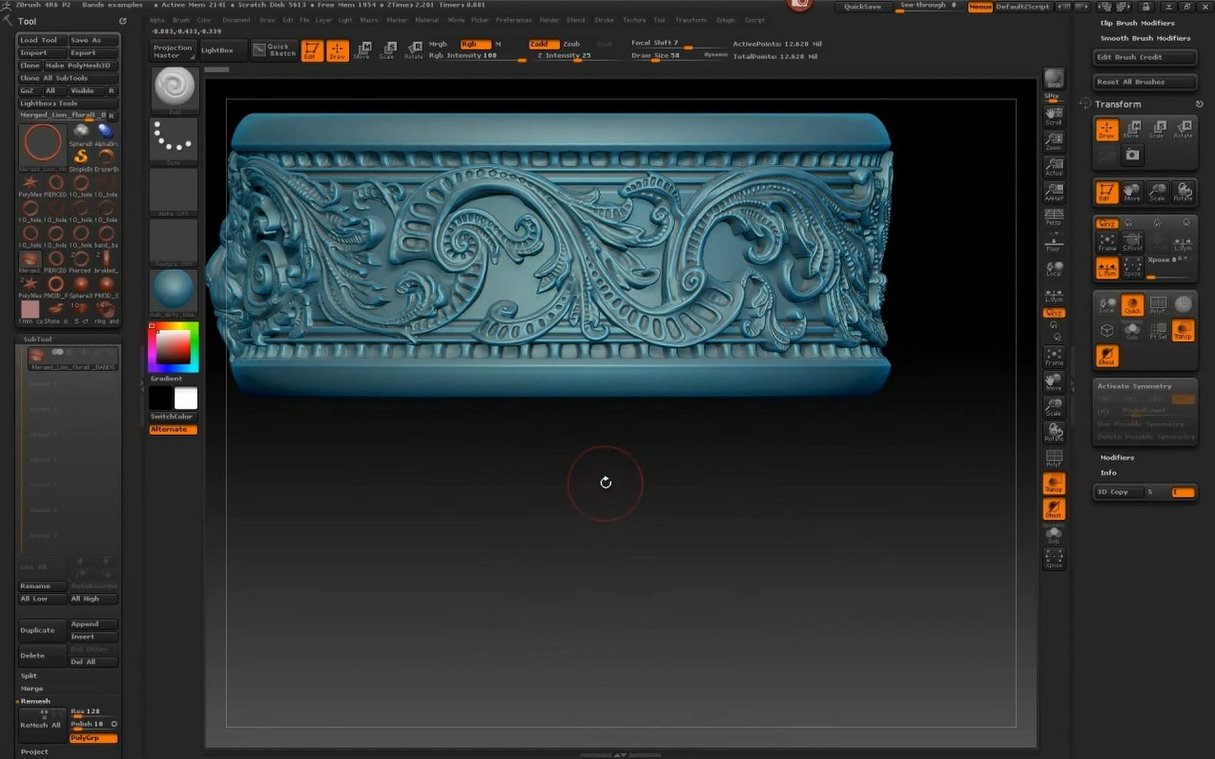Image resolution: width=1215 pixels, height=759 pixels.
Task: Toggle the PolyGrp option under Remesh
Action: click(93, 738)
